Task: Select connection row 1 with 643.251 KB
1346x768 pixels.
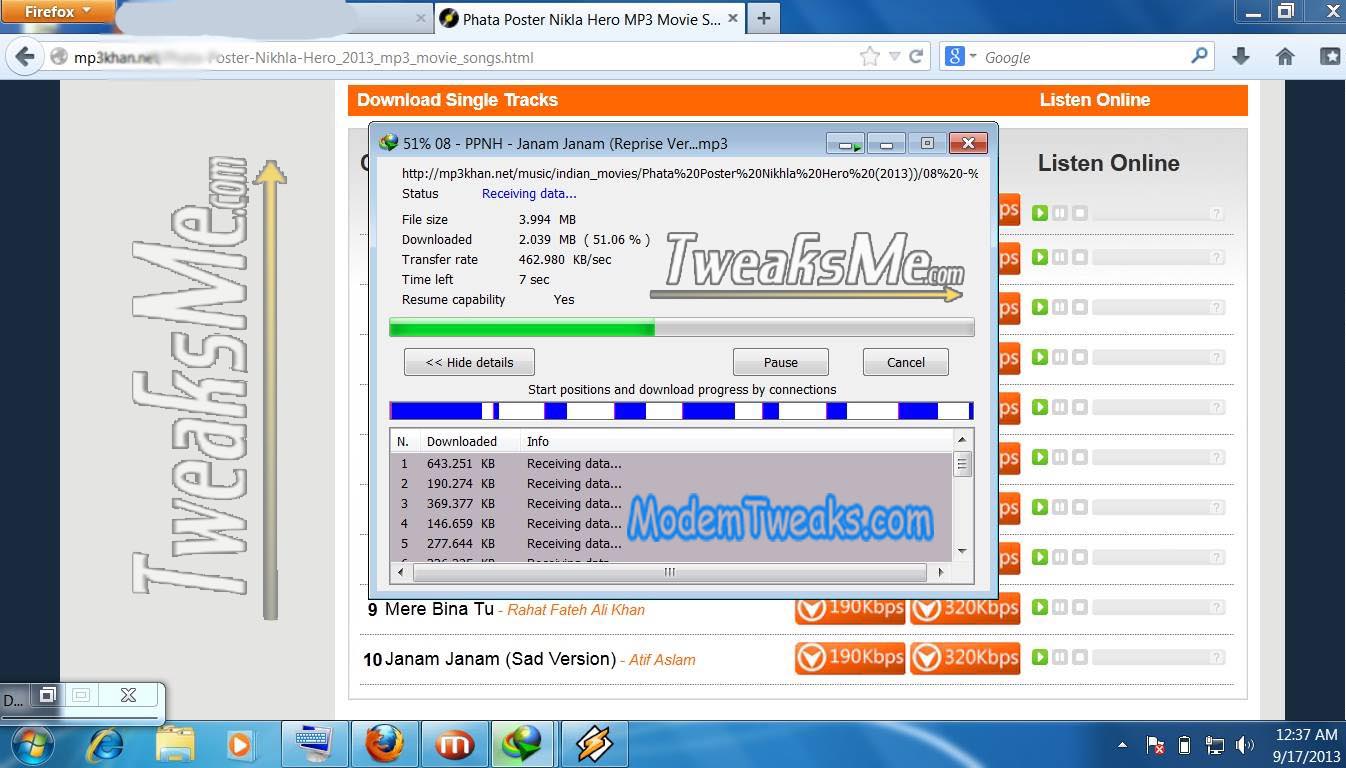Action: (x=671, y=463)
